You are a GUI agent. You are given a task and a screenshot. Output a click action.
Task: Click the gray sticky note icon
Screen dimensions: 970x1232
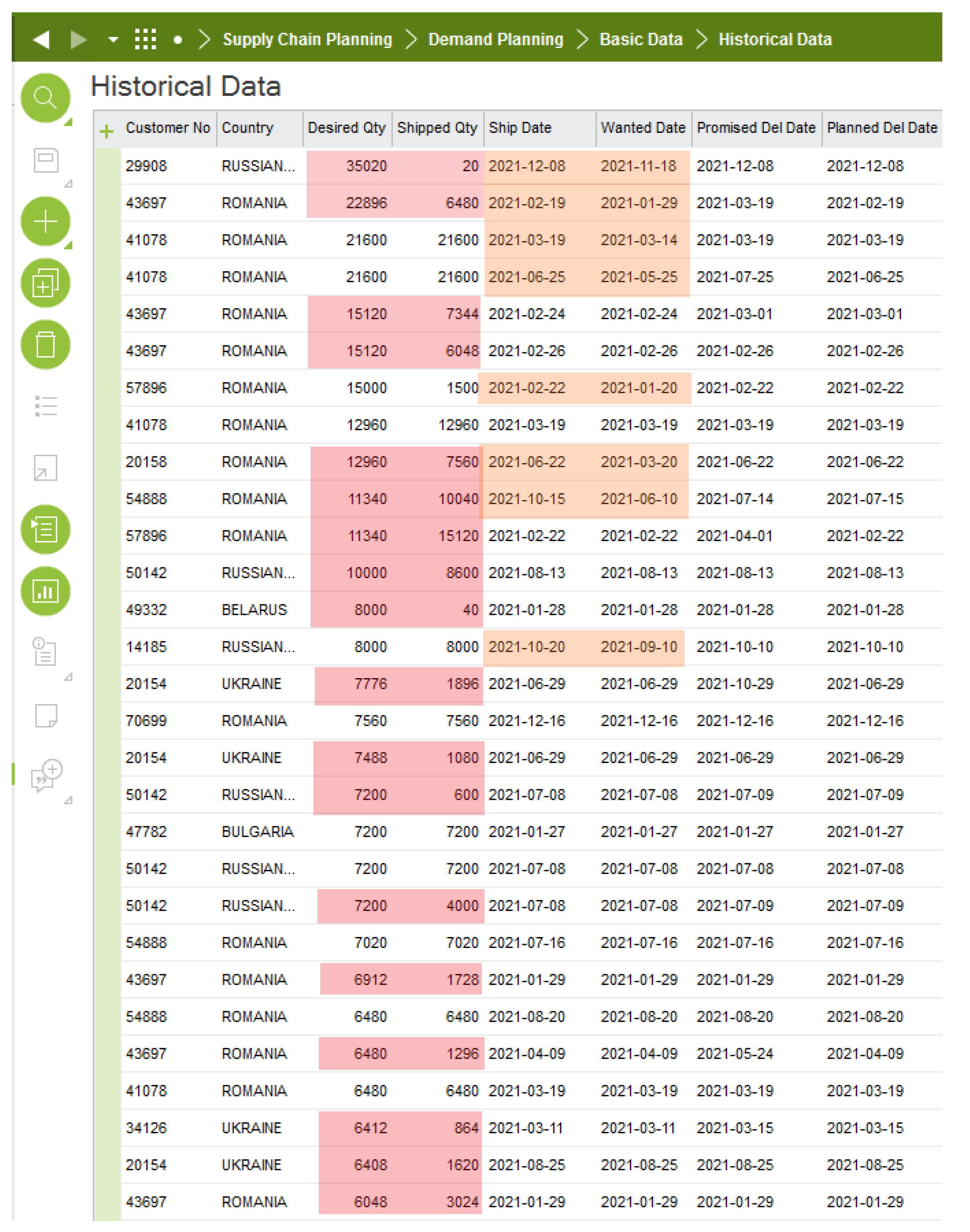coord(46,715)
